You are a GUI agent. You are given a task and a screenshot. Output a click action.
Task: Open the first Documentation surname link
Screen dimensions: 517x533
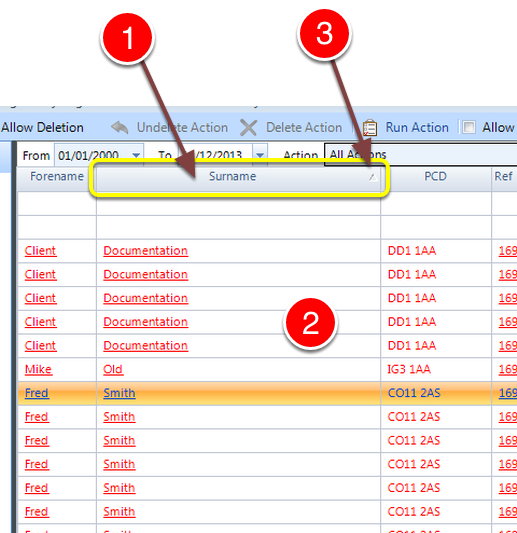click(145, 251)
